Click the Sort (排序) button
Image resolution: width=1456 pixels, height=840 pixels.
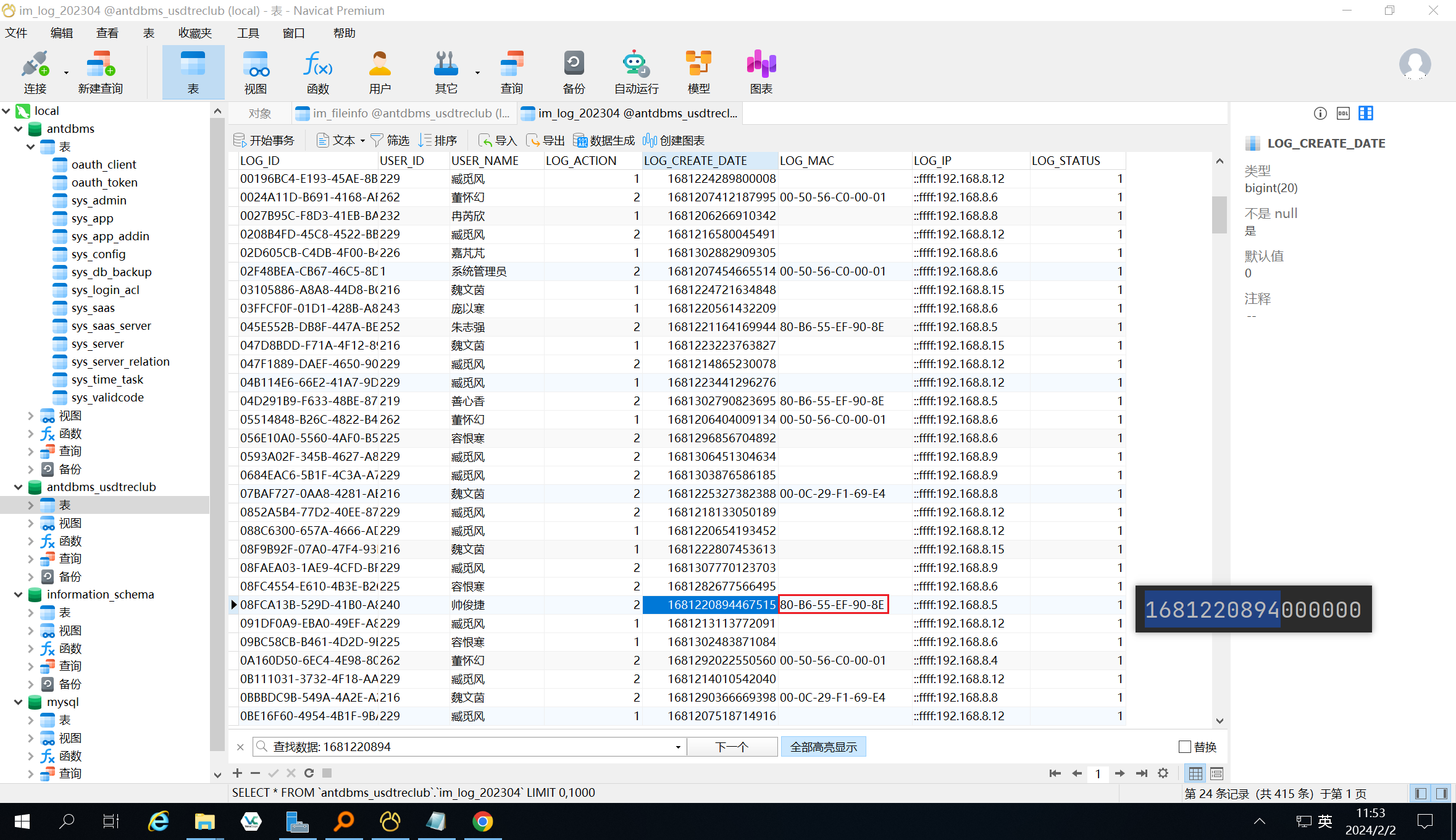click(438, 141)
